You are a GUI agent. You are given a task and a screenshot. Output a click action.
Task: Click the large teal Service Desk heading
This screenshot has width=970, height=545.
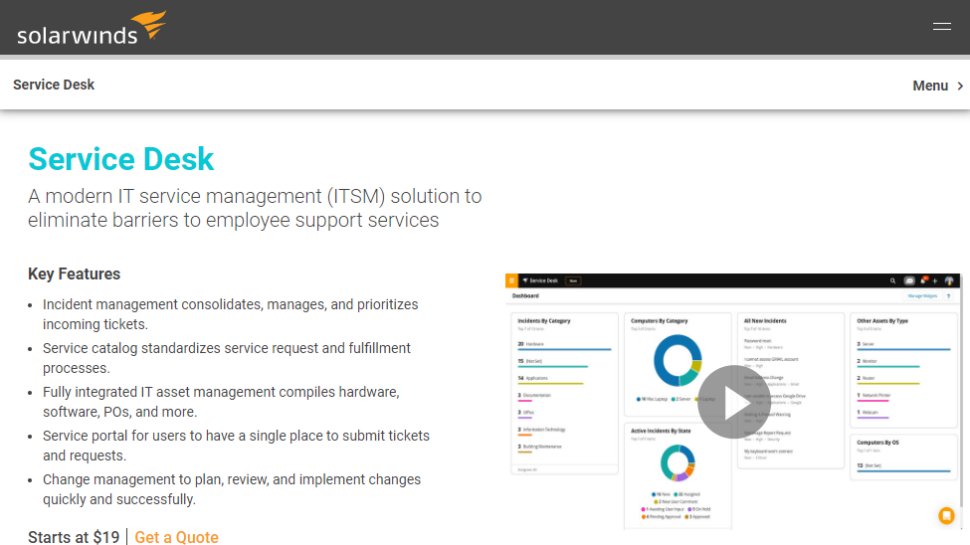121,159
